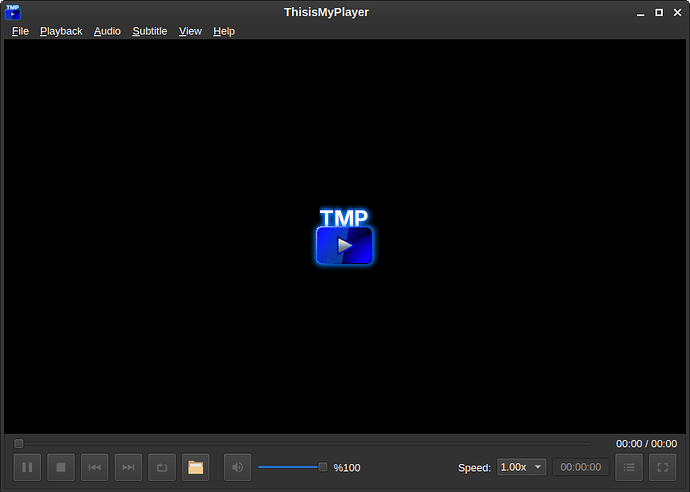Stop playback with the square Stop button

pos(61,467)
